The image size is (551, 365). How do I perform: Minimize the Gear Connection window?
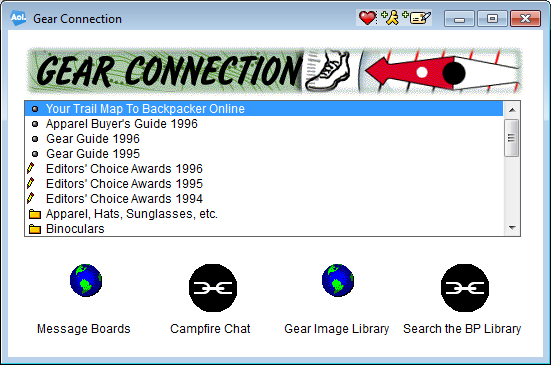[x=459, y=19]
